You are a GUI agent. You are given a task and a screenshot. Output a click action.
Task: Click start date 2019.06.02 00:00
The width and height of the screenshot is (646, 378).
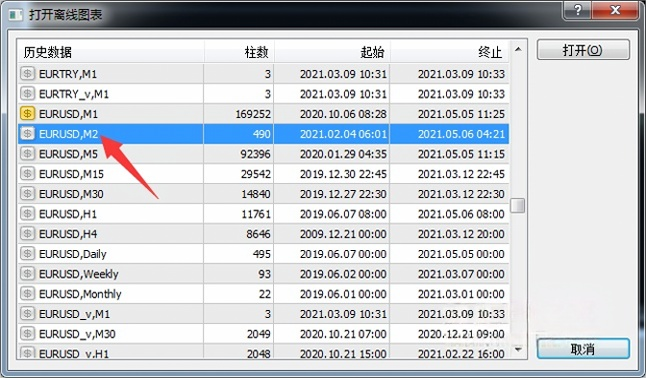343,274
